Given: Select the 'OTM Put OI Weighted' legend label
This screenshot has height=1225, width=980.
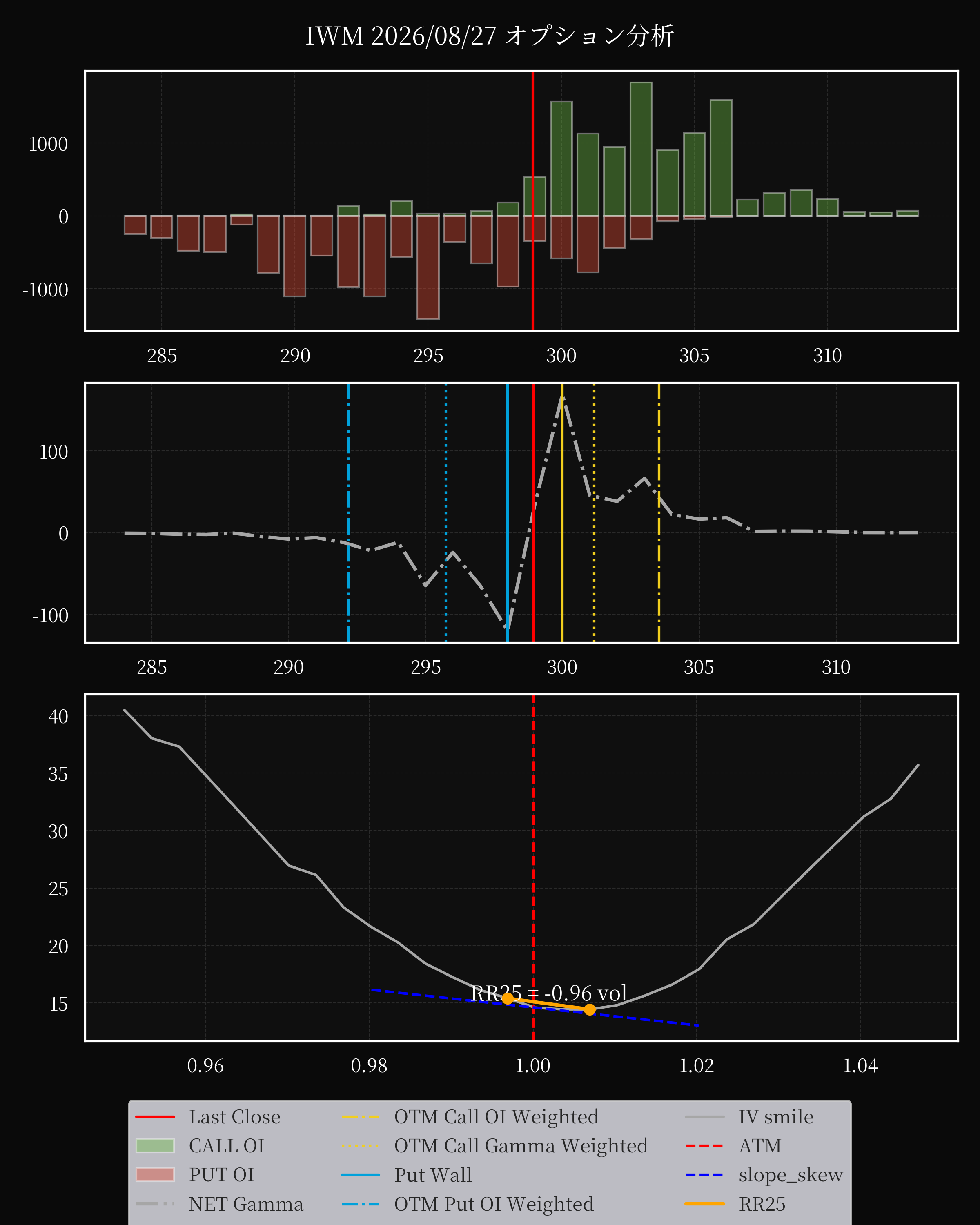Looking at the screenshot, I should pyautogui.click(x=494, y=1204).
